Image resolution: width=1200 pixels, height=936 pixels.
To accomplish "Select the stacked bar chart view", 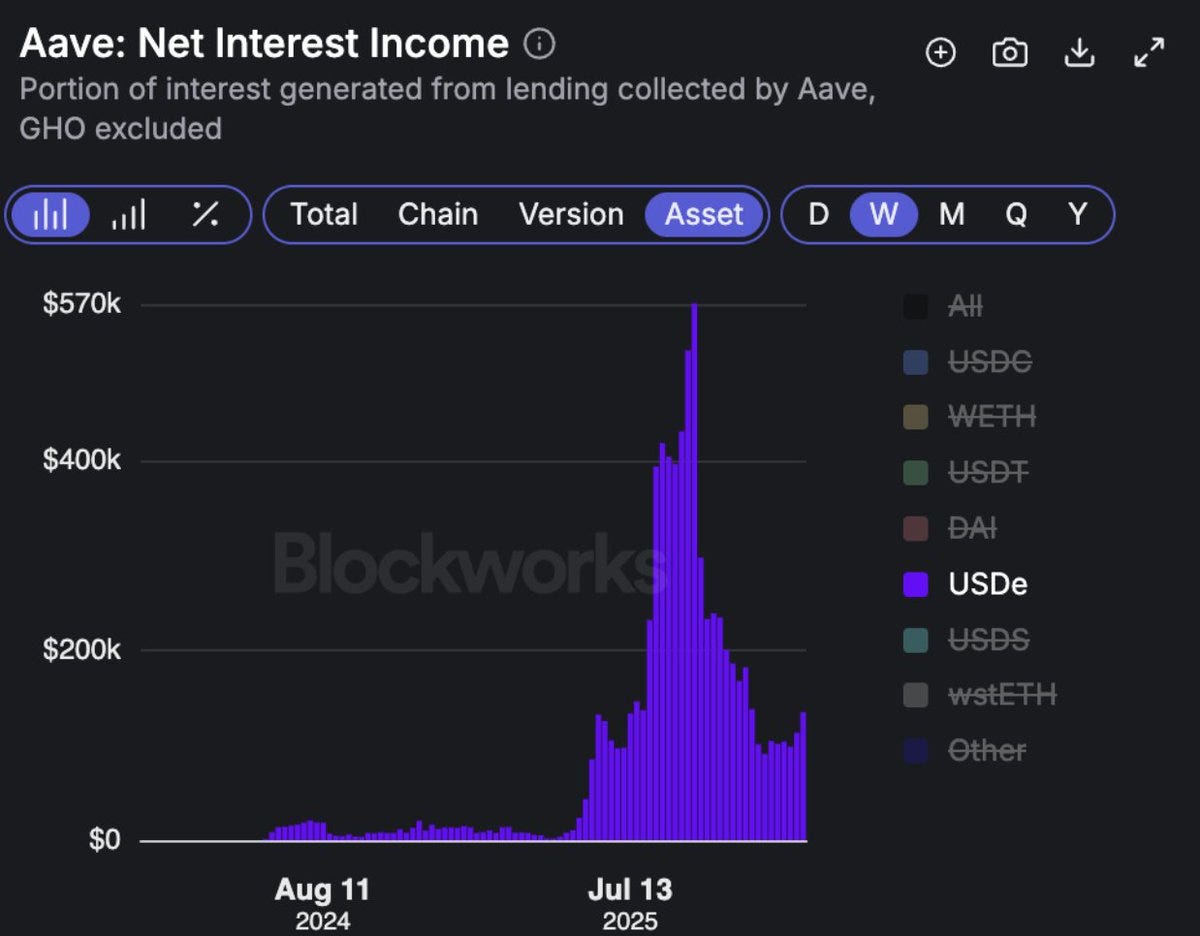I will coord(51,214).
